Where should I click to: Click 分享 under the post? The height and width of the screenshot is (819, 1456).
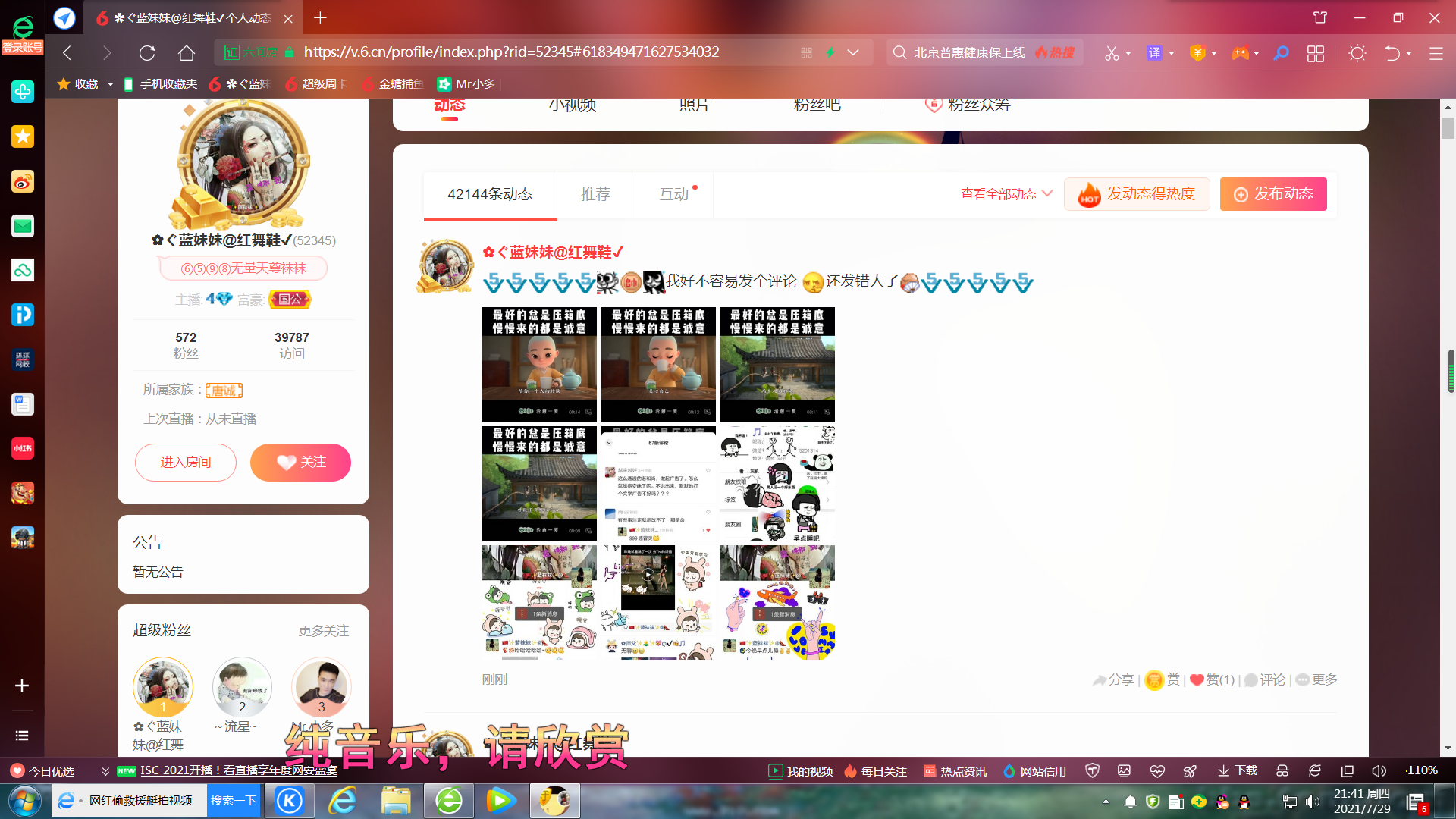1113,680
